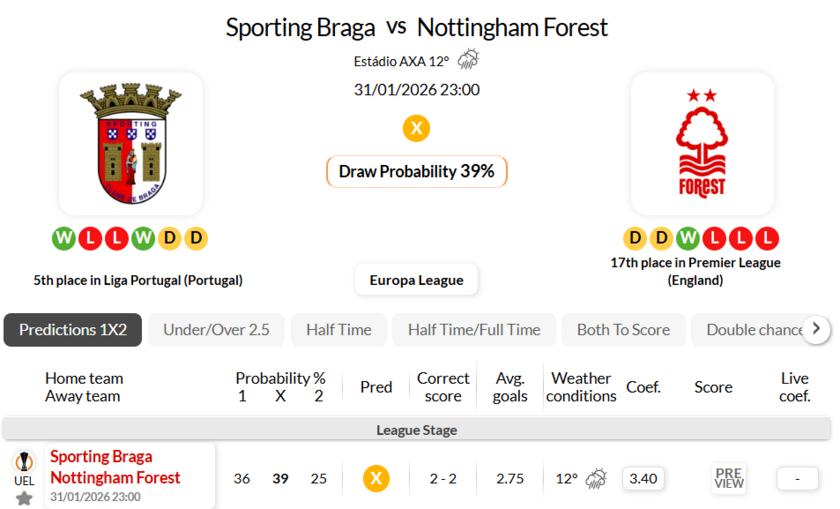Viewport: 840px width, 509px height.
Task: Click the 3.40 coefficient button
Action: pyautogui.click(x=642, y=478)
